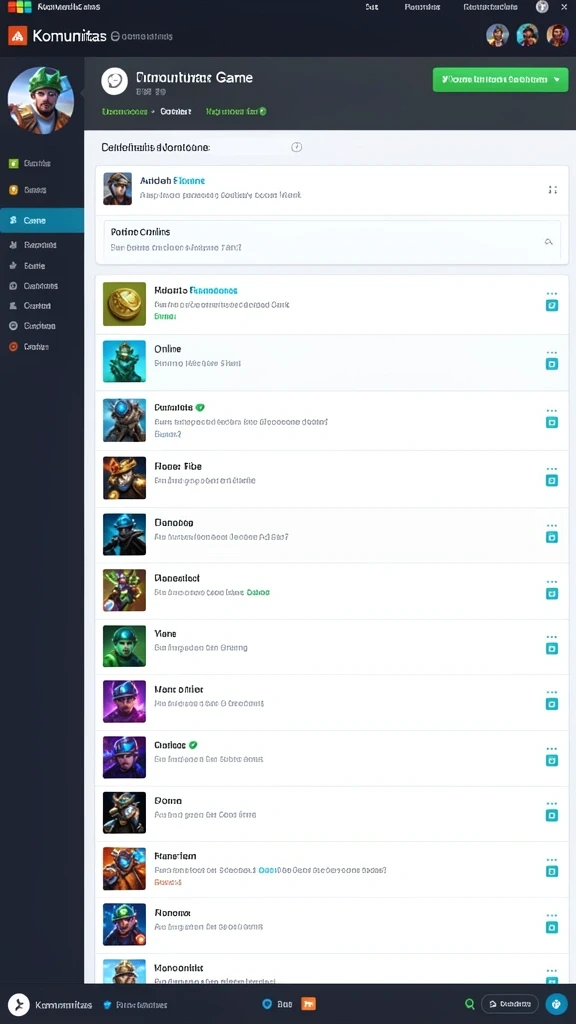Open the green dropdown button in the community header
Viewport: 576px width, 1024px height.
[x=500, y=80]
